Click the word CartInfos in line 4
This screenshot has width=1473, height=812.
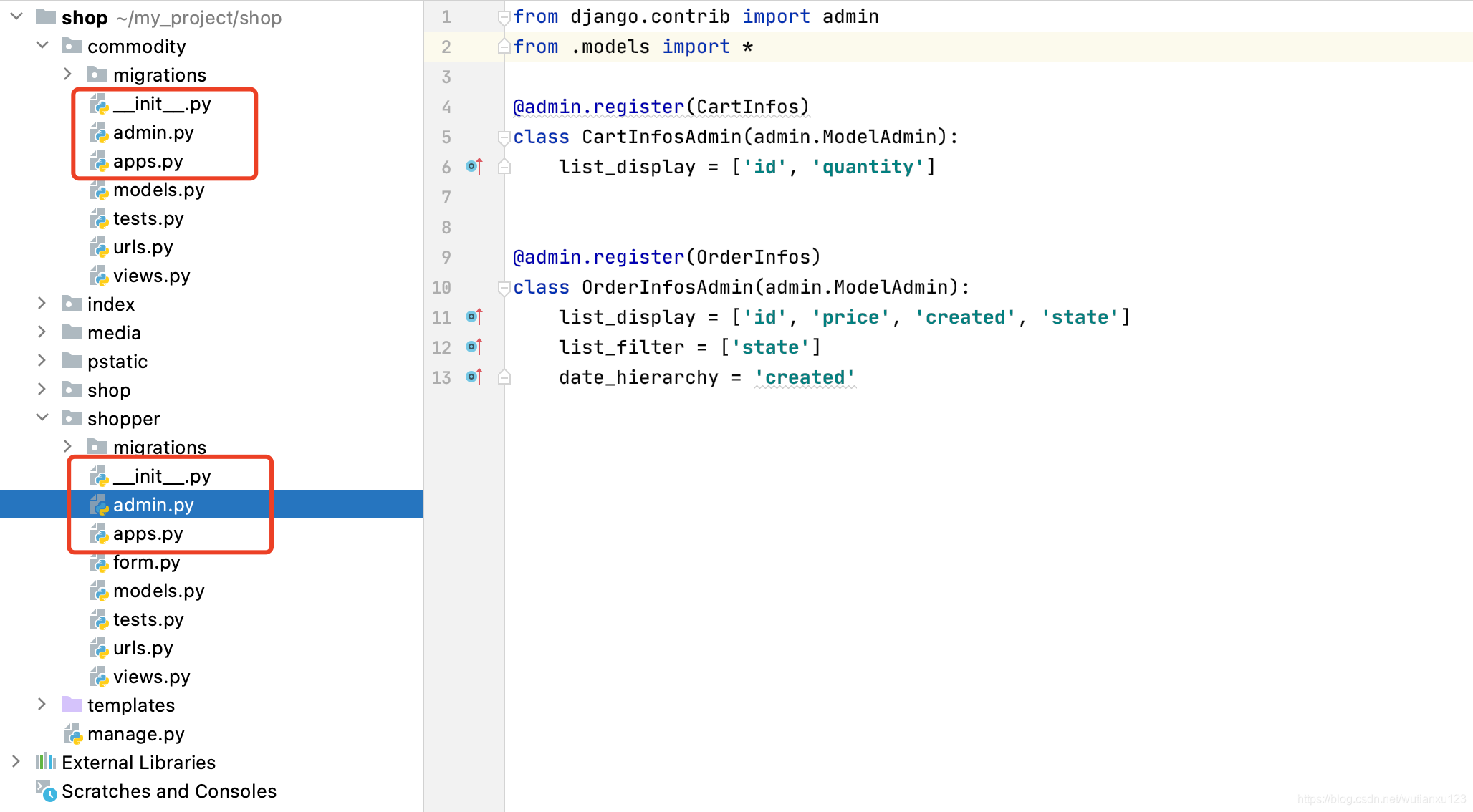click(747, 107)
